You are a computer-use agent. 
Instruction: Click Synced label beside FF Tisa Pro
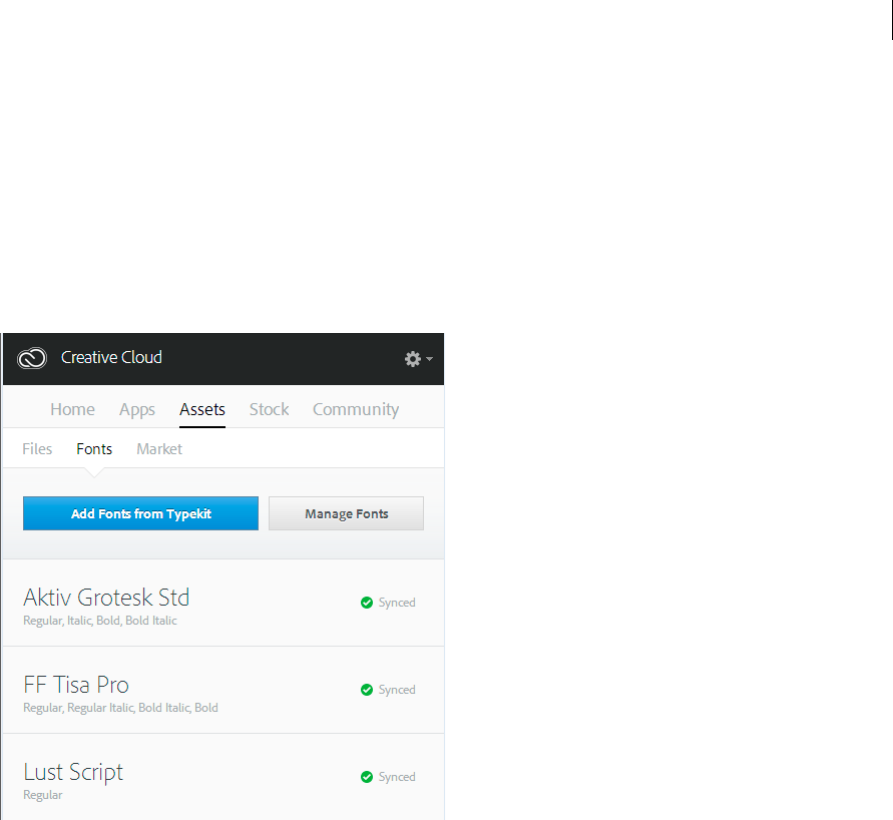point(397,690)
